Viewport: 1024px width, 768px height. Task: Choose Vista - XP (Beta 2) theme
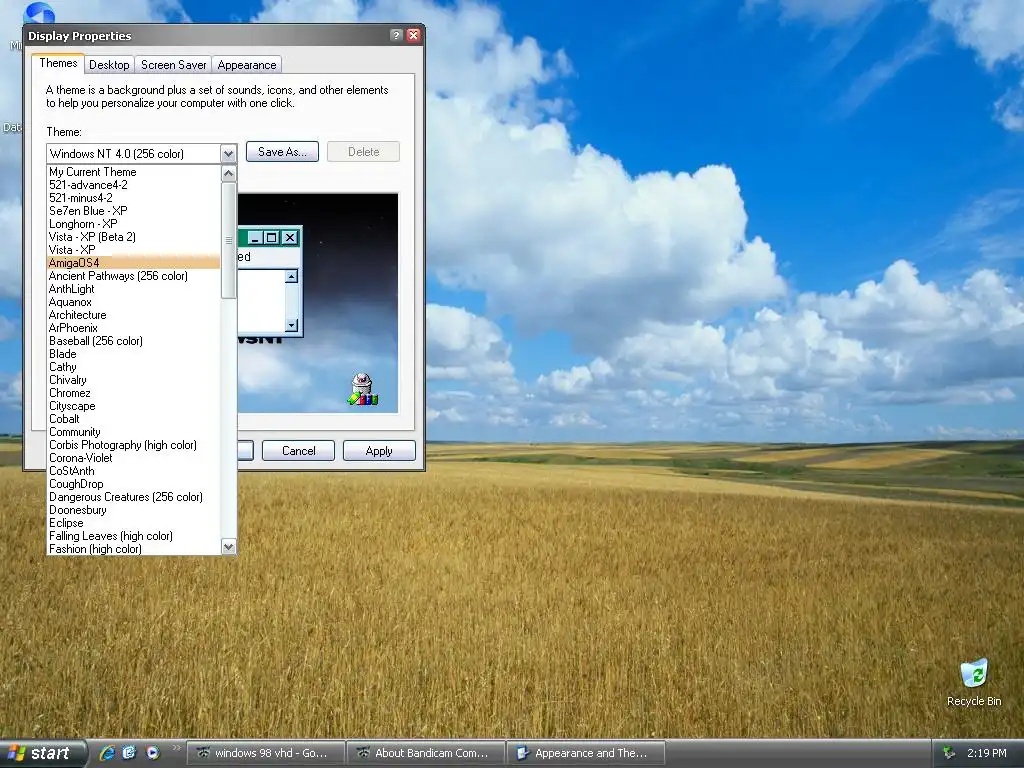pyautogui.click(x=133, y=237)
